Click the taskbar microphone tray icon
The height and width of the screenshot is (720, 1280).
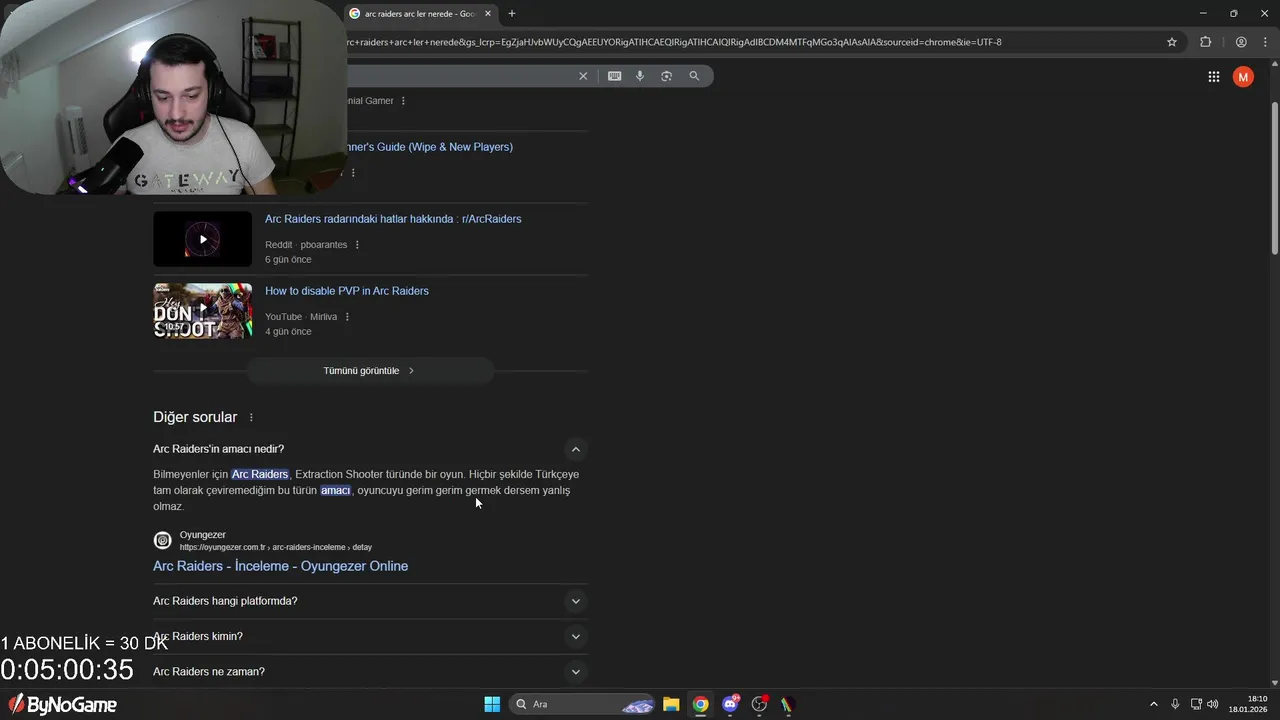click(x=1175, y=704)
